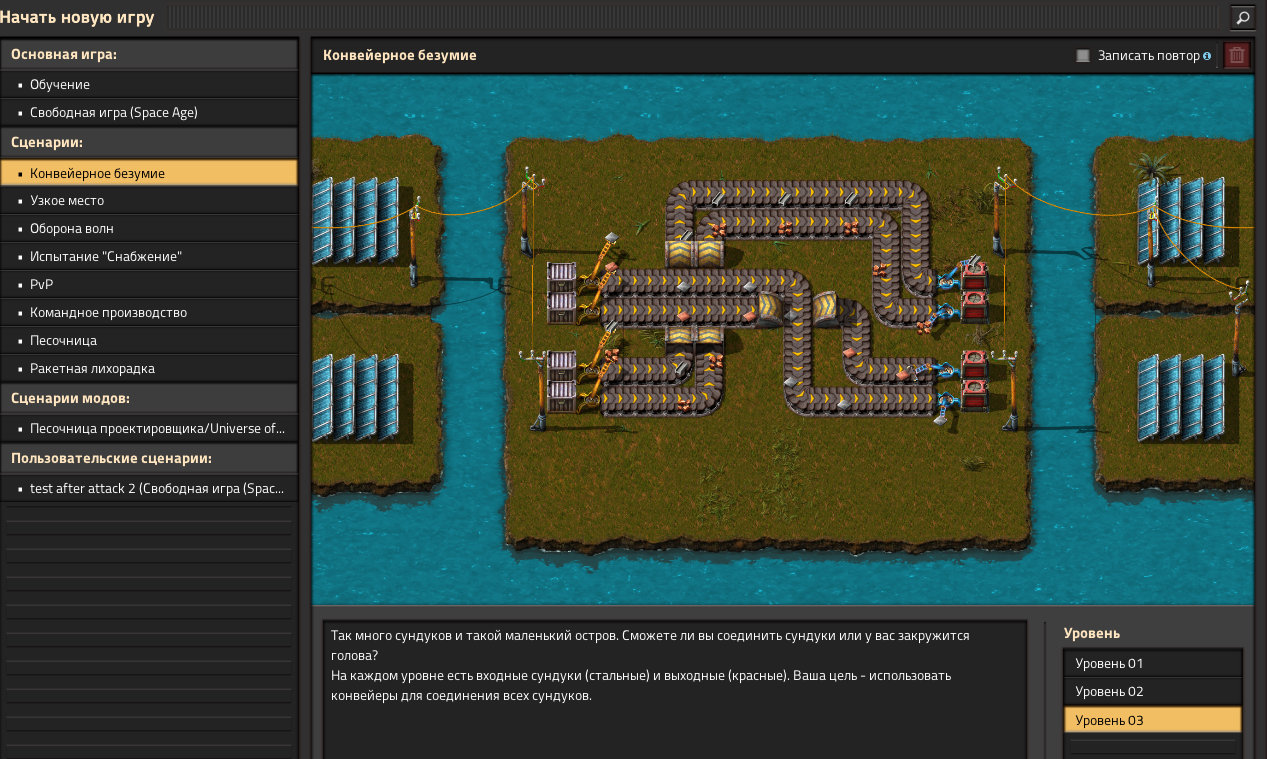Viewport: 1267px width, 759px height.
Task: Select test after attack 2 user scenario
Action: (150, 489)
